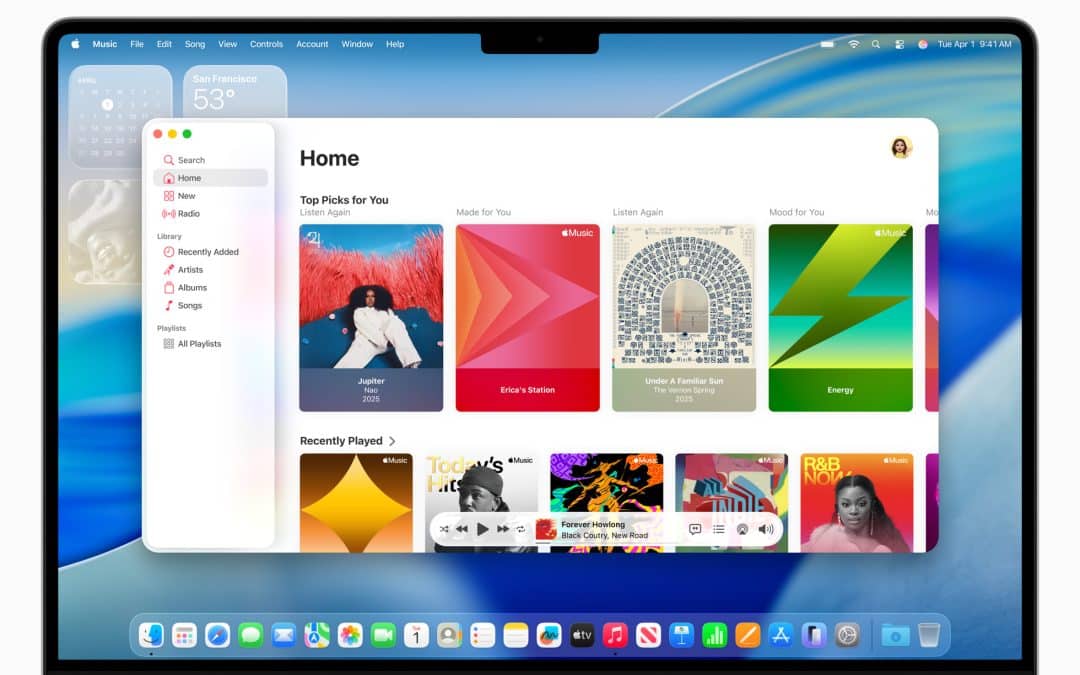Open Artists in the Library

211,269
